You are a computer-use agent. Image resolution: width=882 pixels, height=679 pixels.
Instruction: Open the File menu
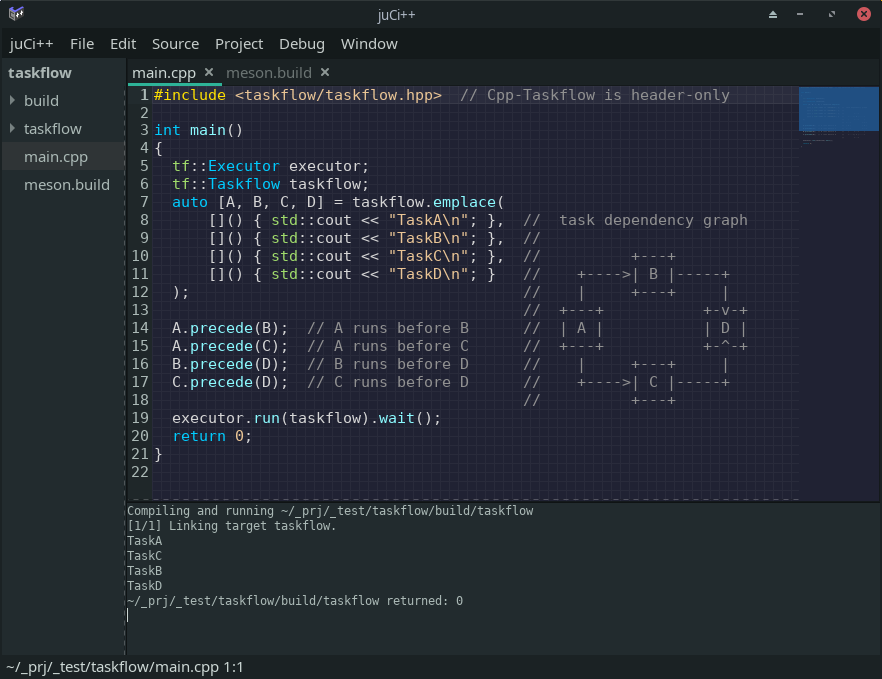coord(82,44)
